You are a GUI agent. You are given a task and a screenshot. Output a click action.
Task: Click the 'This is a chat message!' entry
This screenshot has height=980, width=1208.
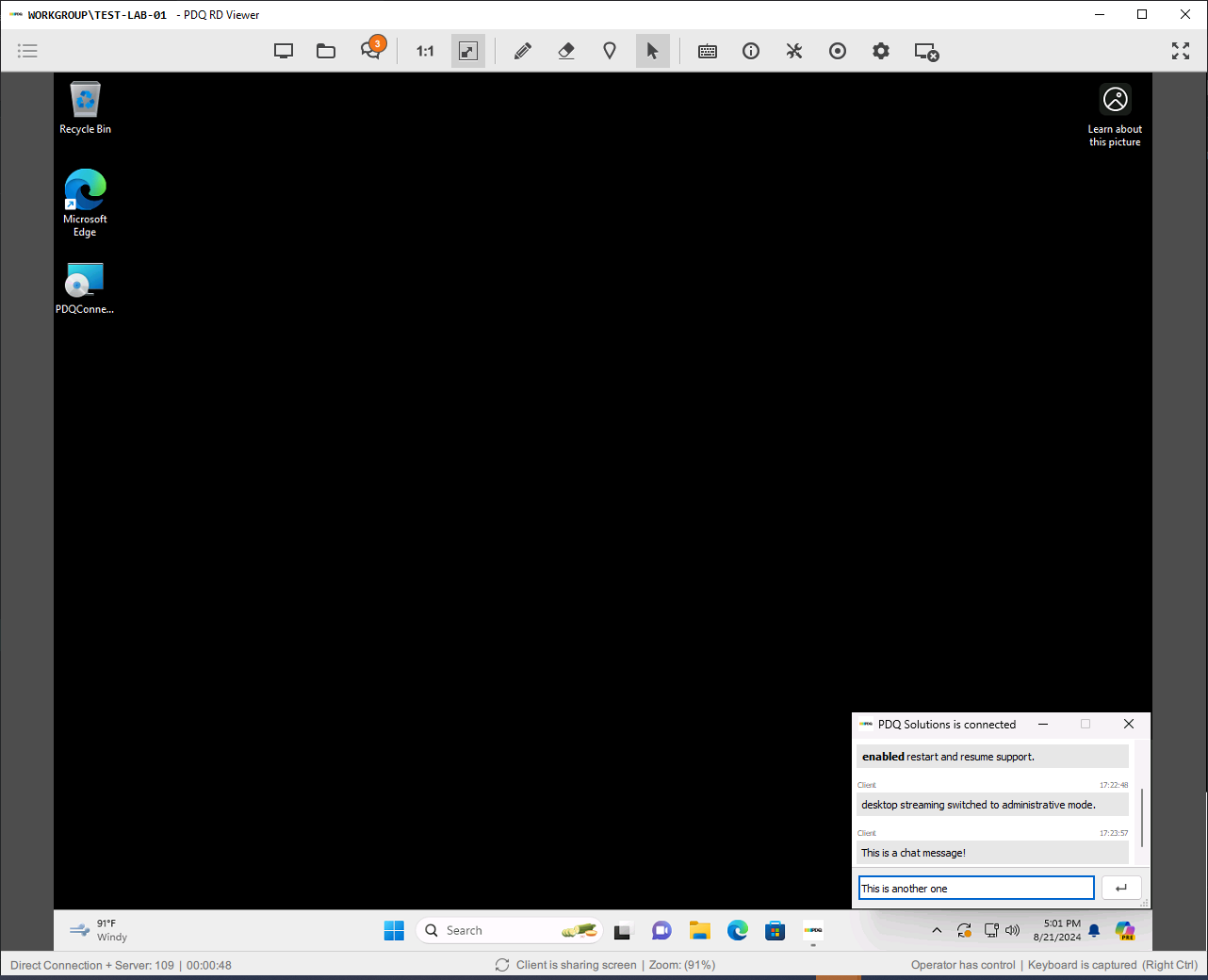[993, 853]
